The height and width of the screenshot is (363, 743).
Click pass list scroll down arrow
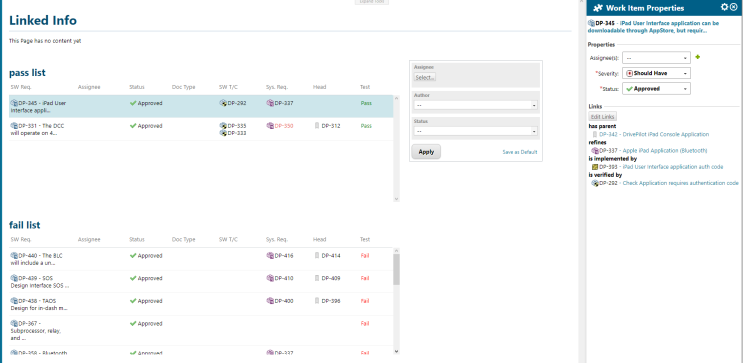point(397,199)
